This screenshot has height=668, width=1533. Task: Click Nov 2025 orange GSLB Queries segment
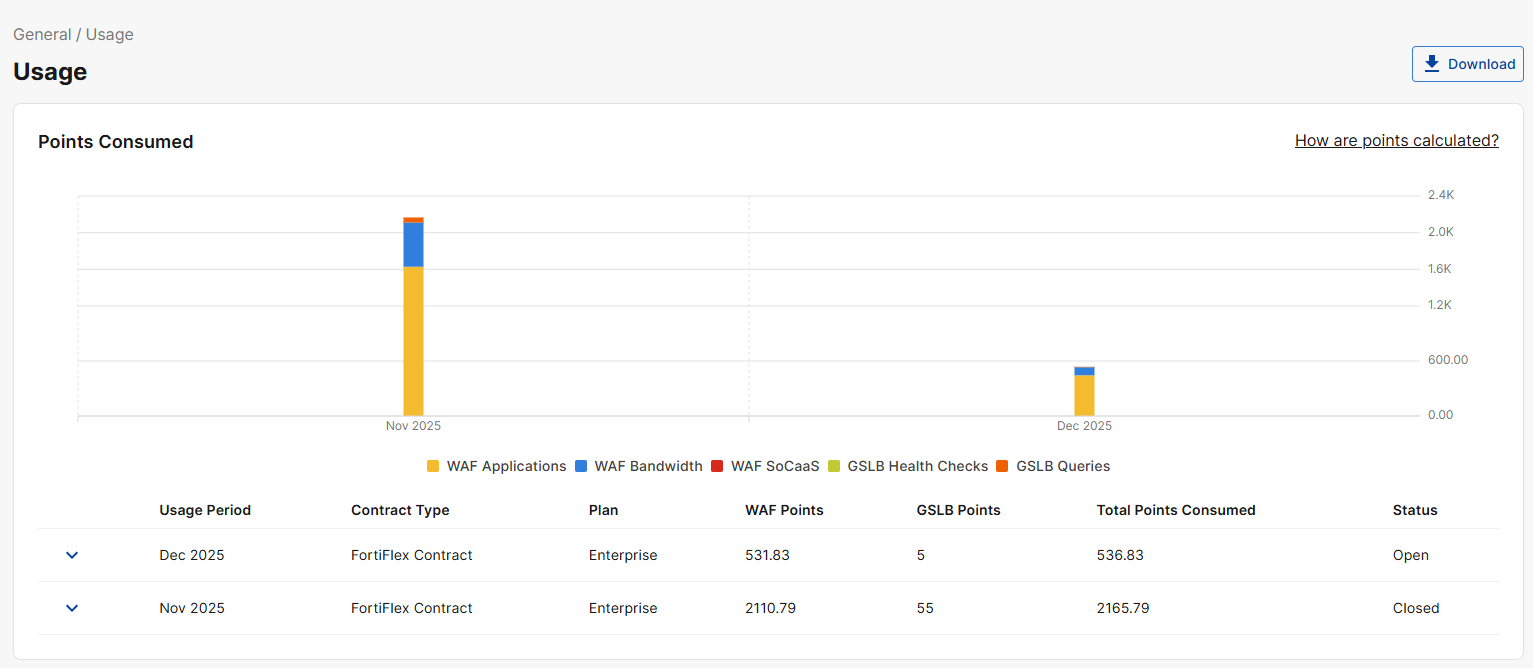click(x=413, y=220)
